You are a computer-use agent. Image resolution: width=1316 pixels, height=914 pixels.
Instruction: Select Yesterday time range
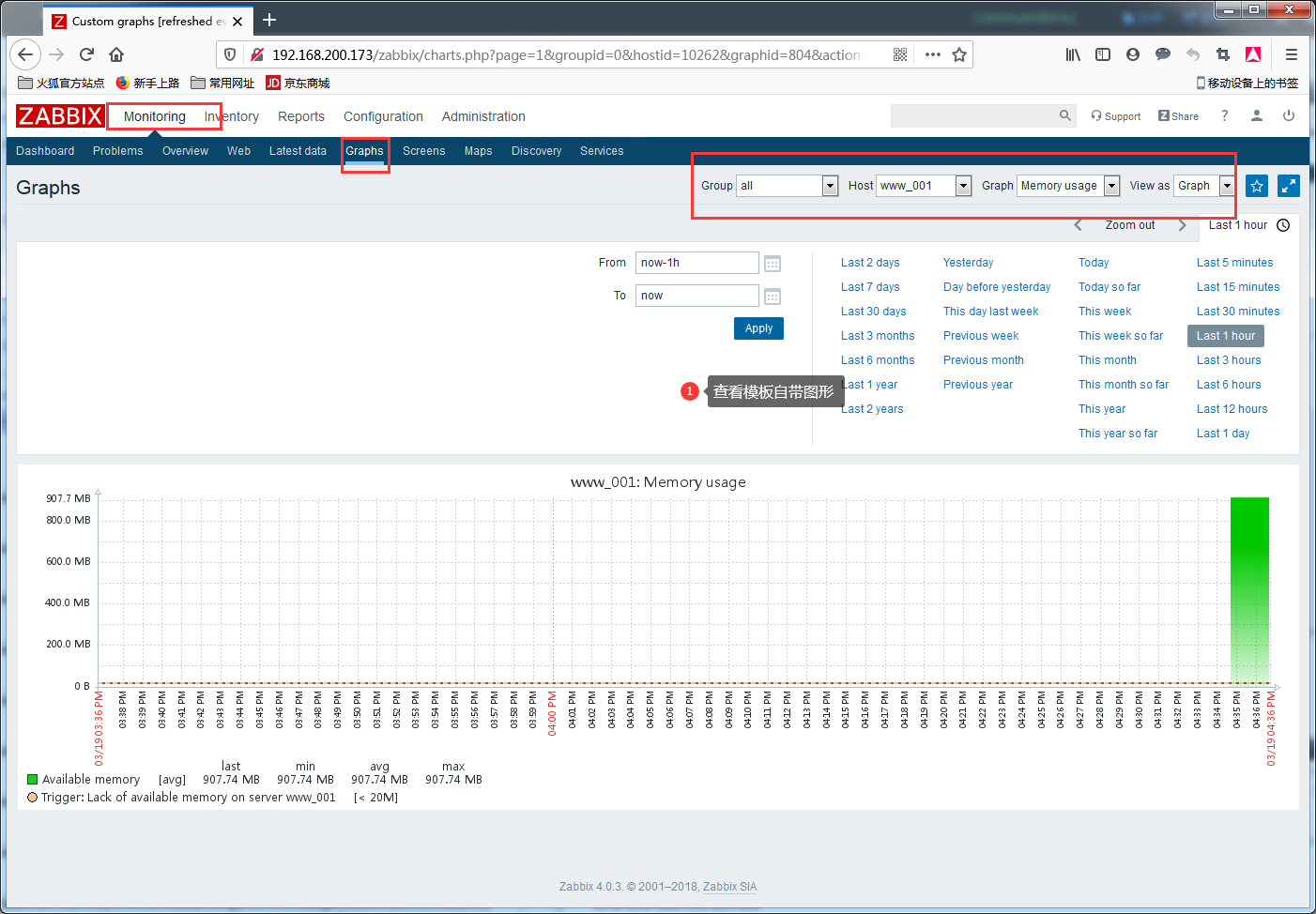click(x=968, y=263)
